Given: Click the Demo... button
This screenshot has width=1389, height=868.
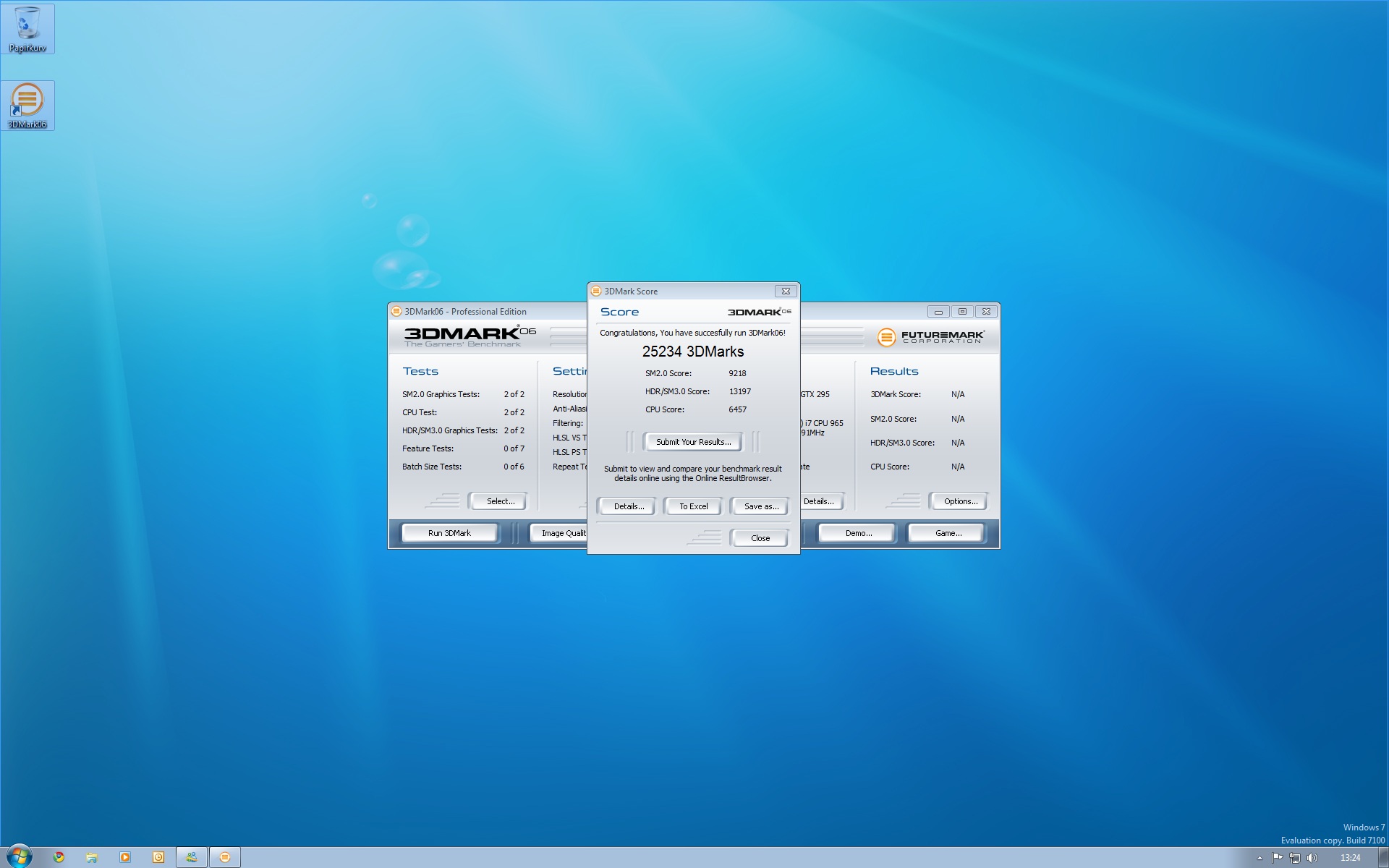Looking at the screenshot, I should tap(858, 533).
